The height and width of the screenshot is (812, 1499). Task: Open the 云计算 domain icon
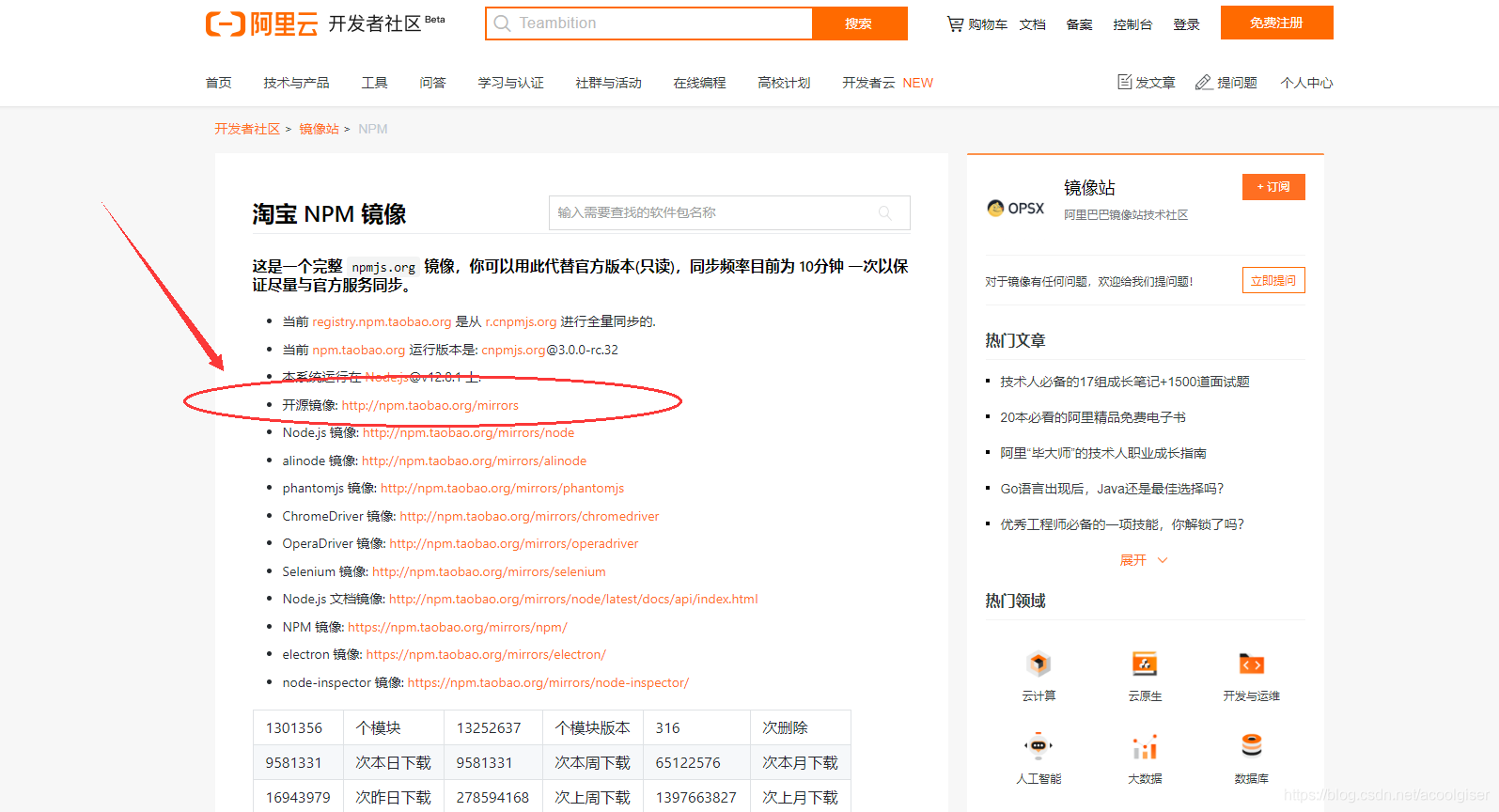click(1038, 664)
